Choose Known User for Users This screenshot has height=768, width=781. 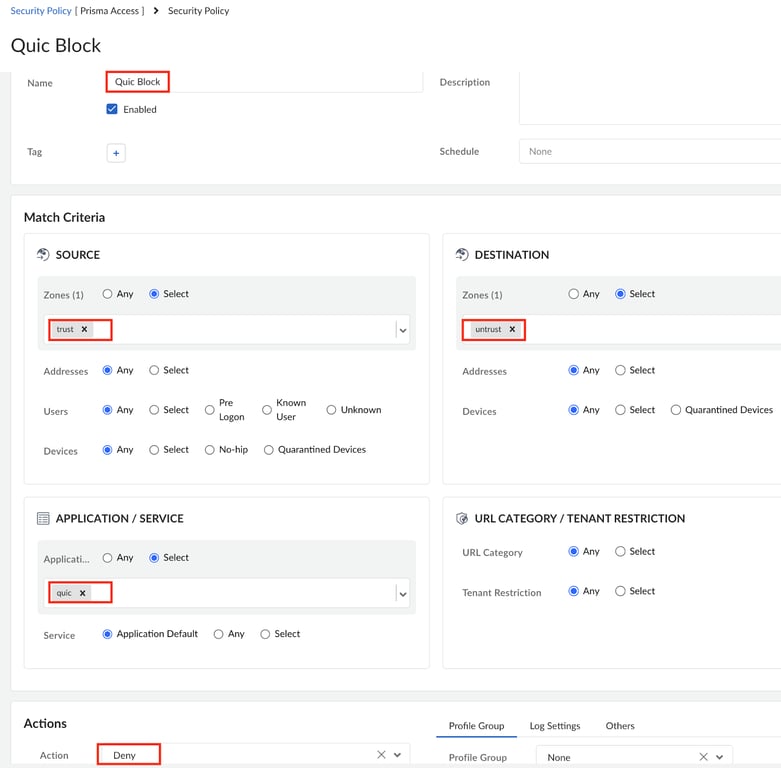[267, 410]
